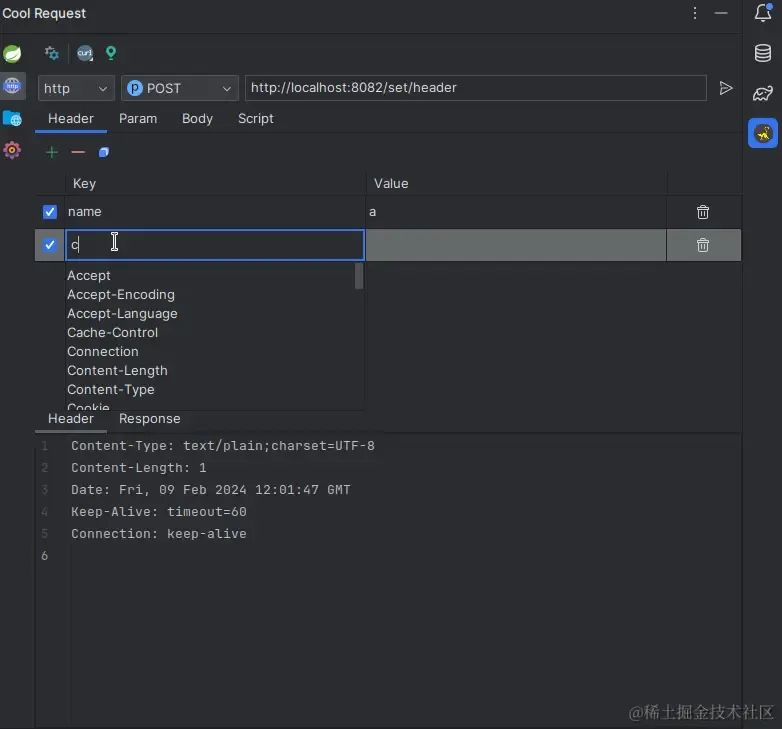
Task: Click the Spring leaf icon in sidebar
Action: tap(12, 53)
